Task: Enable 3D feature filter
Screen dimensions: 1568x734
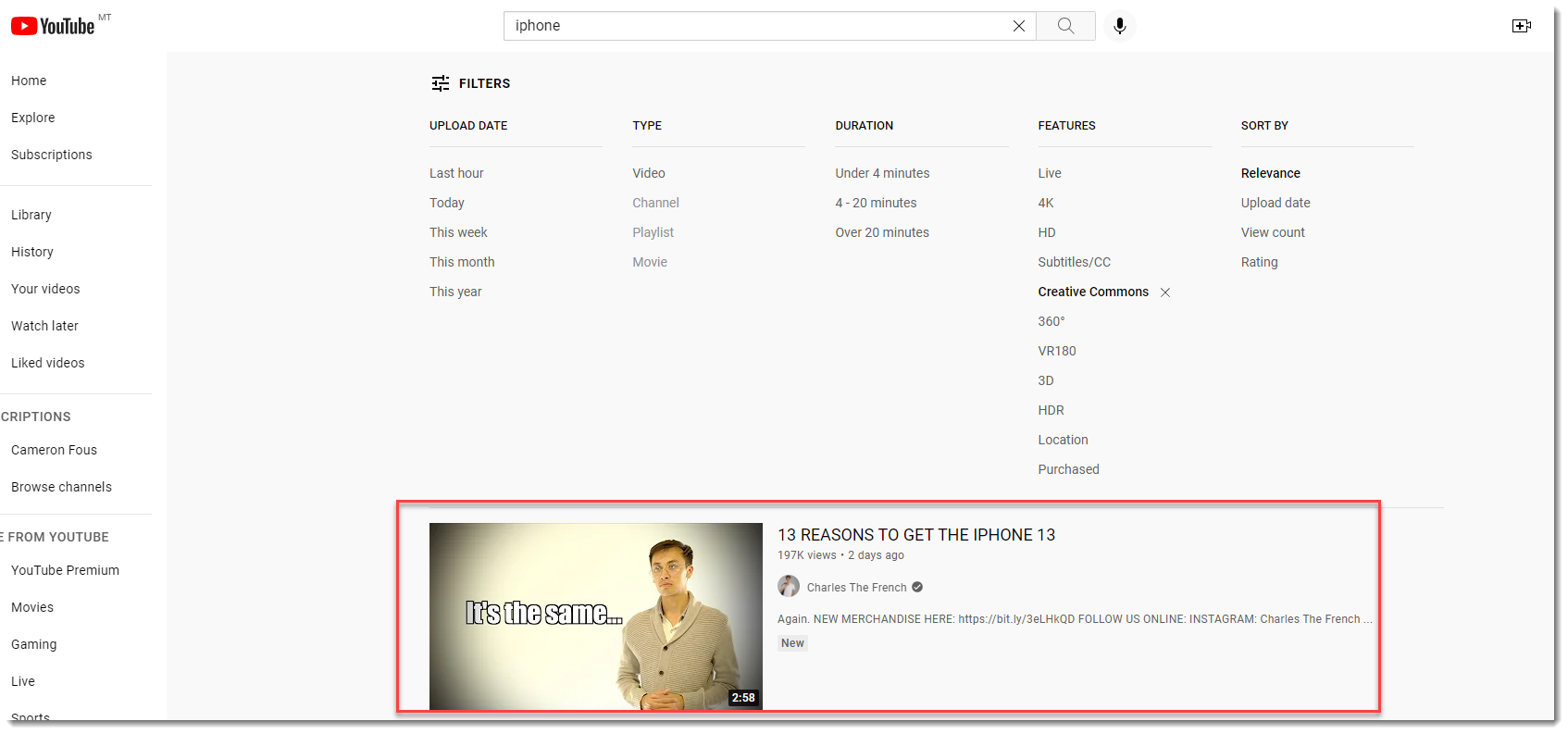Action: click(x=1046, y=380)
